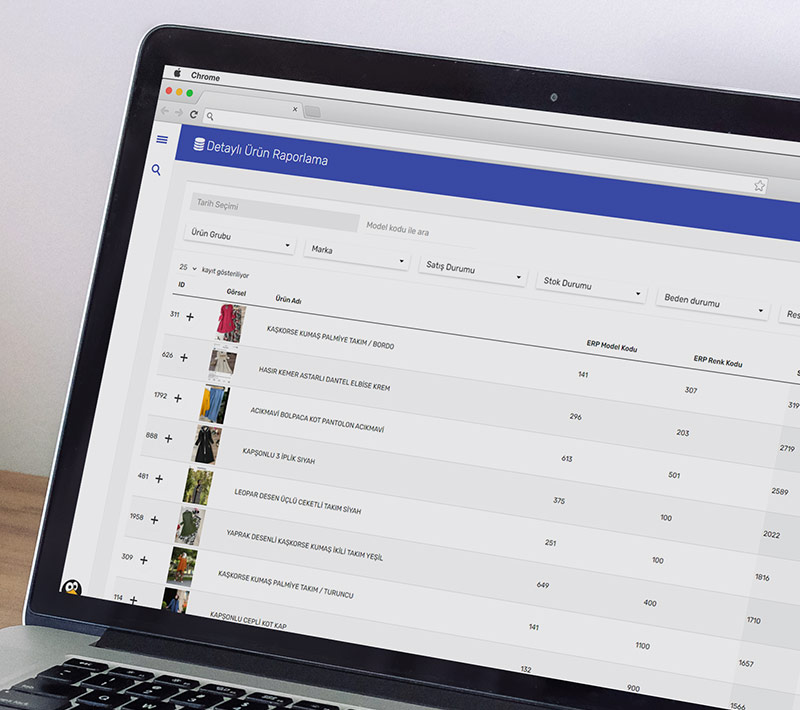This screenshot has width=800, height=710.
Task: Open the hamburger menu icon
Action: point(162,139)
